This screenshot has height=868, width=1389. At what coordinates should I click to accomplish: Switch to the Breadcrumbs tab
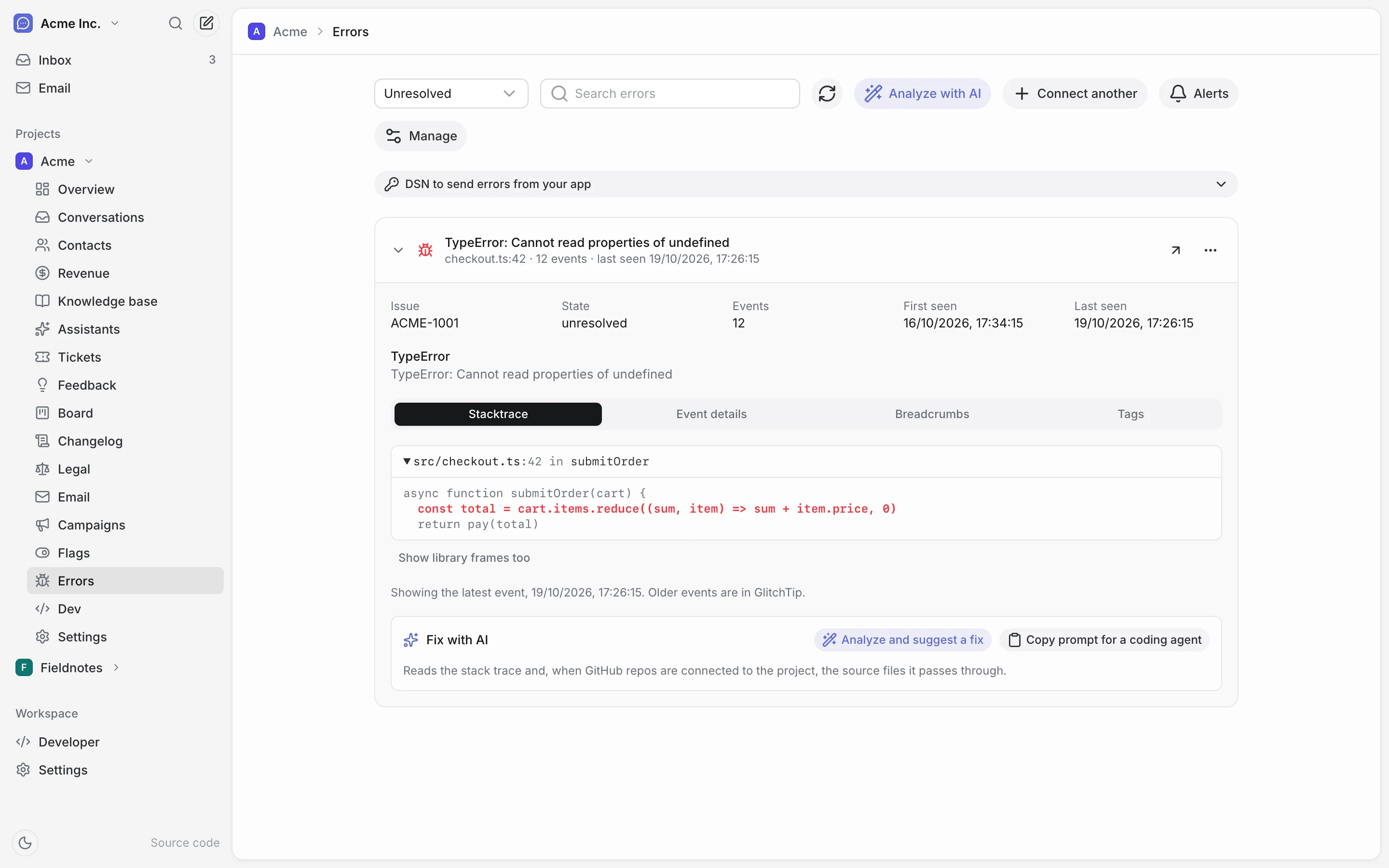click(932, 415)
